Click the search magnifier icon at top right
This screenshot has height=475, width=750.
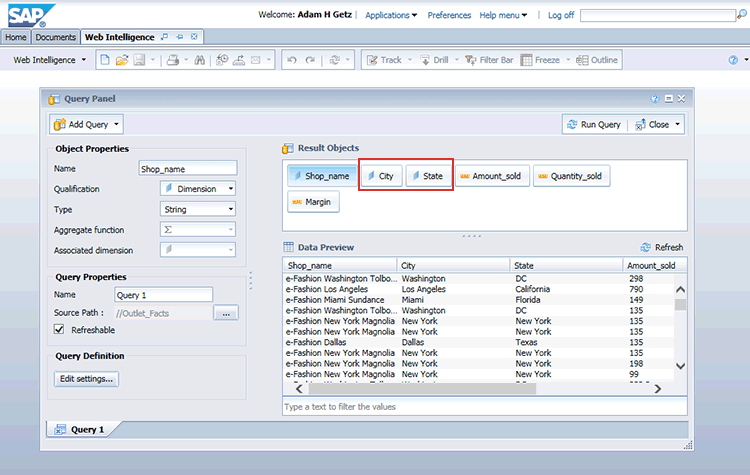pyautogui.click(x=742, y=15)
